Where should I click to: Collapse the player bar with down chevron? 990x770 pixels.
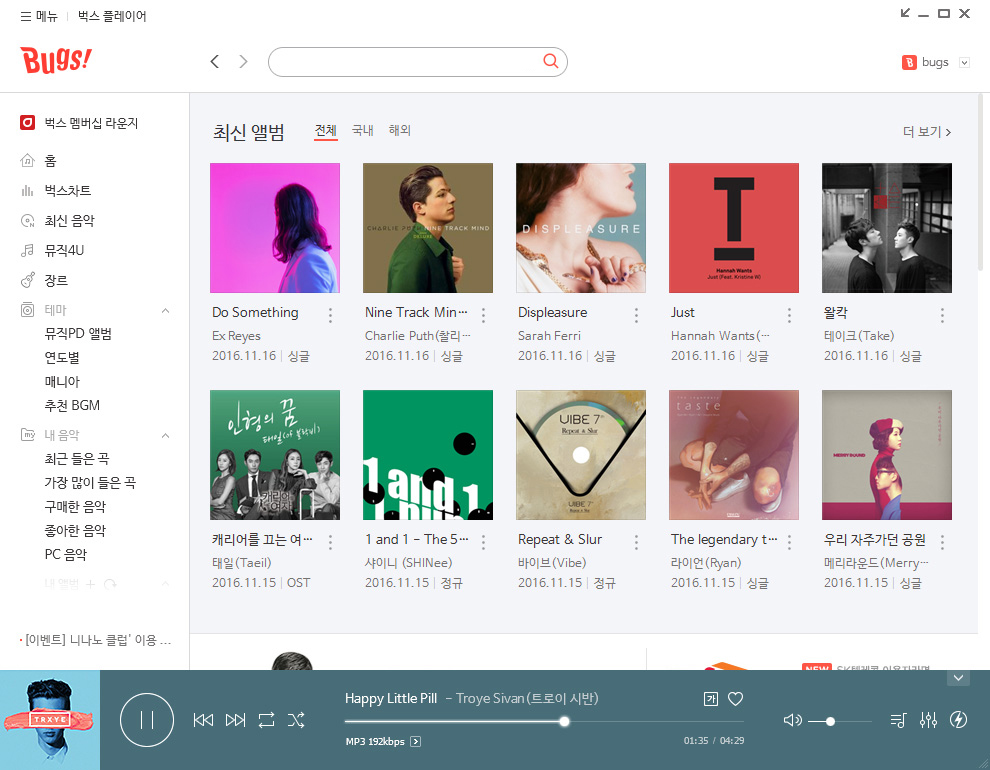click(958, 678)
